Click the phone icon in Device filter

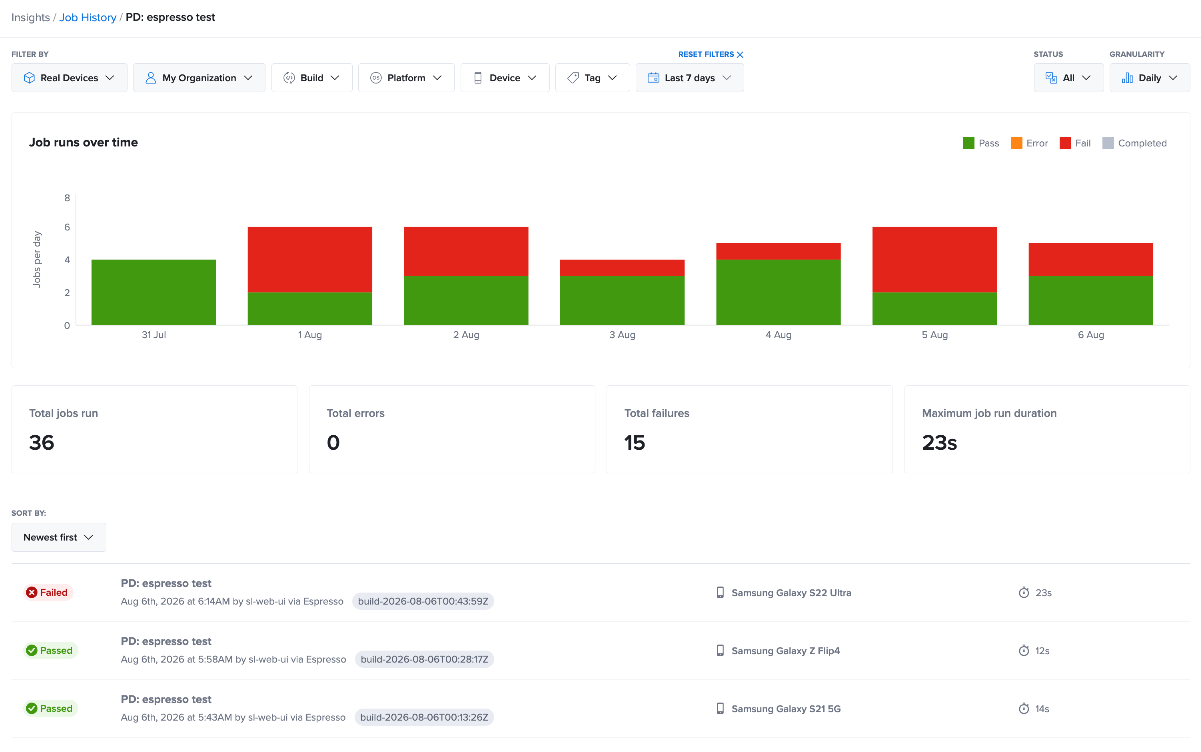click(x=478, y=78)
